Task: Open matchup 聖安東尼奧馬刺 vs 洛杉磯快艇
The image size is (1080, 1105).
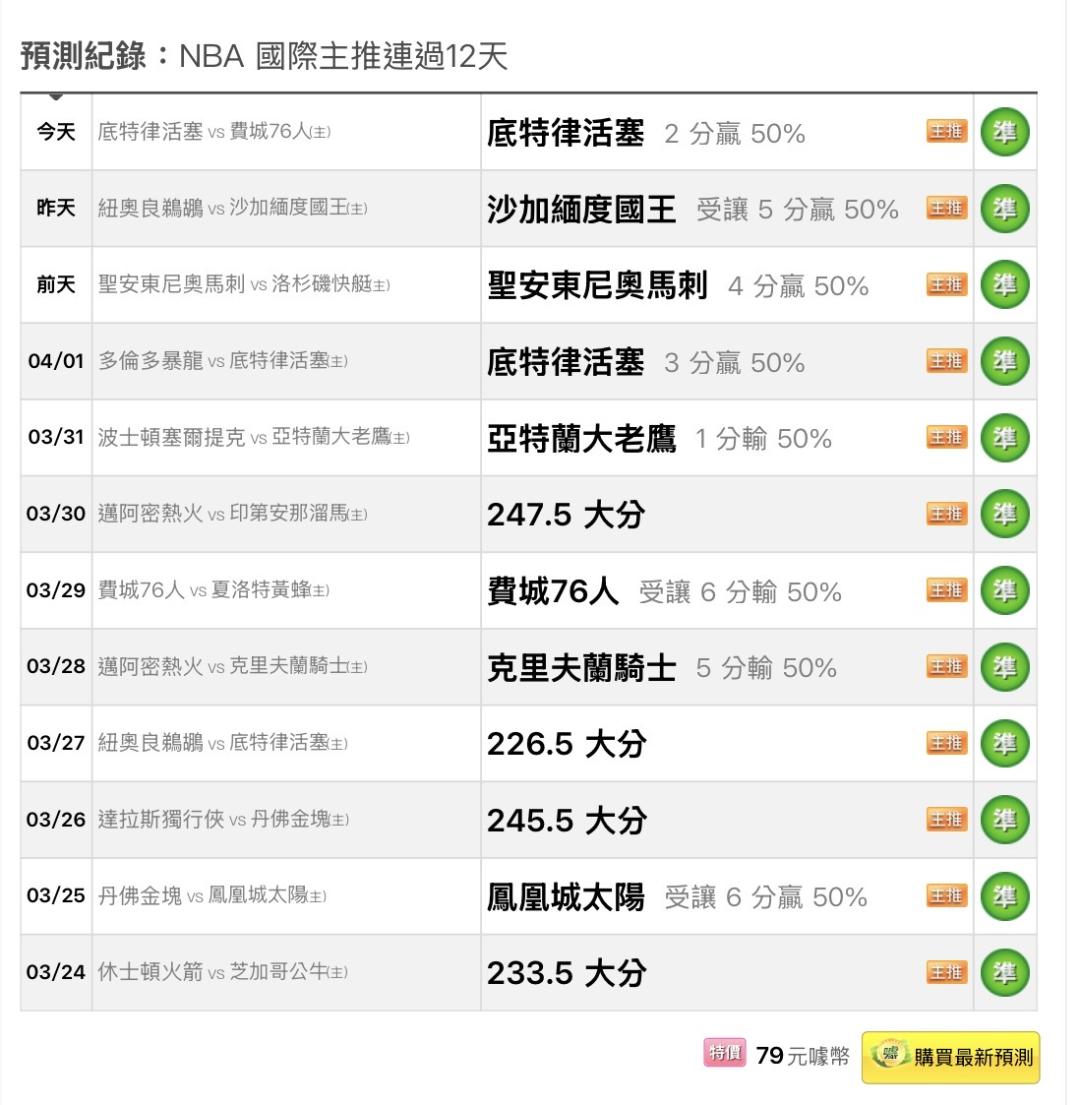Action: click(x=244, y=285)
